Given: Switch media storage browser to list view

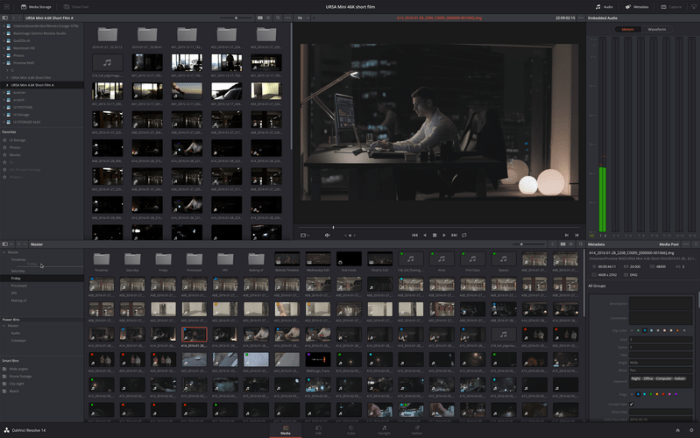Looking at the screenshot, I should pyautogui.click(x=268, y=18).
